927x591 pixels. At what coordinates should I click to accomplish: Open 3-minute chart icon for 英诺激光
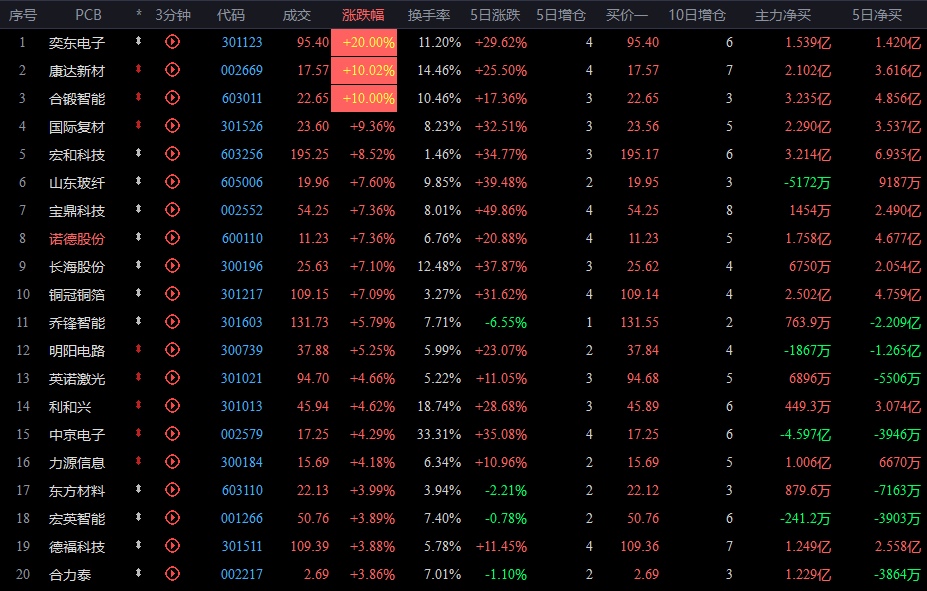pos(172,378)
